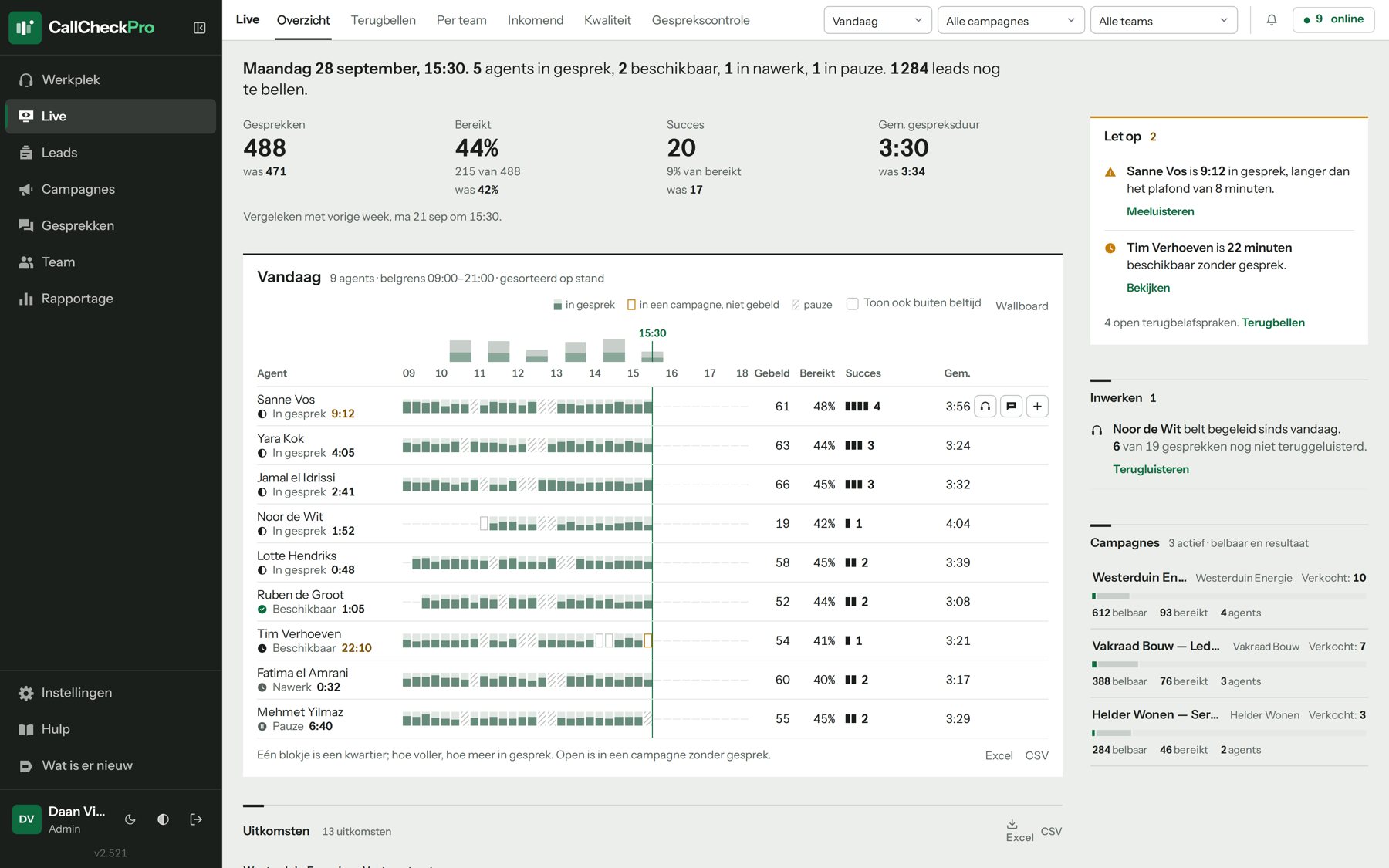The image size is (1389, 868).
Task: Open the Gesprekscontrole tab
Action: click(x=701, y=20)
